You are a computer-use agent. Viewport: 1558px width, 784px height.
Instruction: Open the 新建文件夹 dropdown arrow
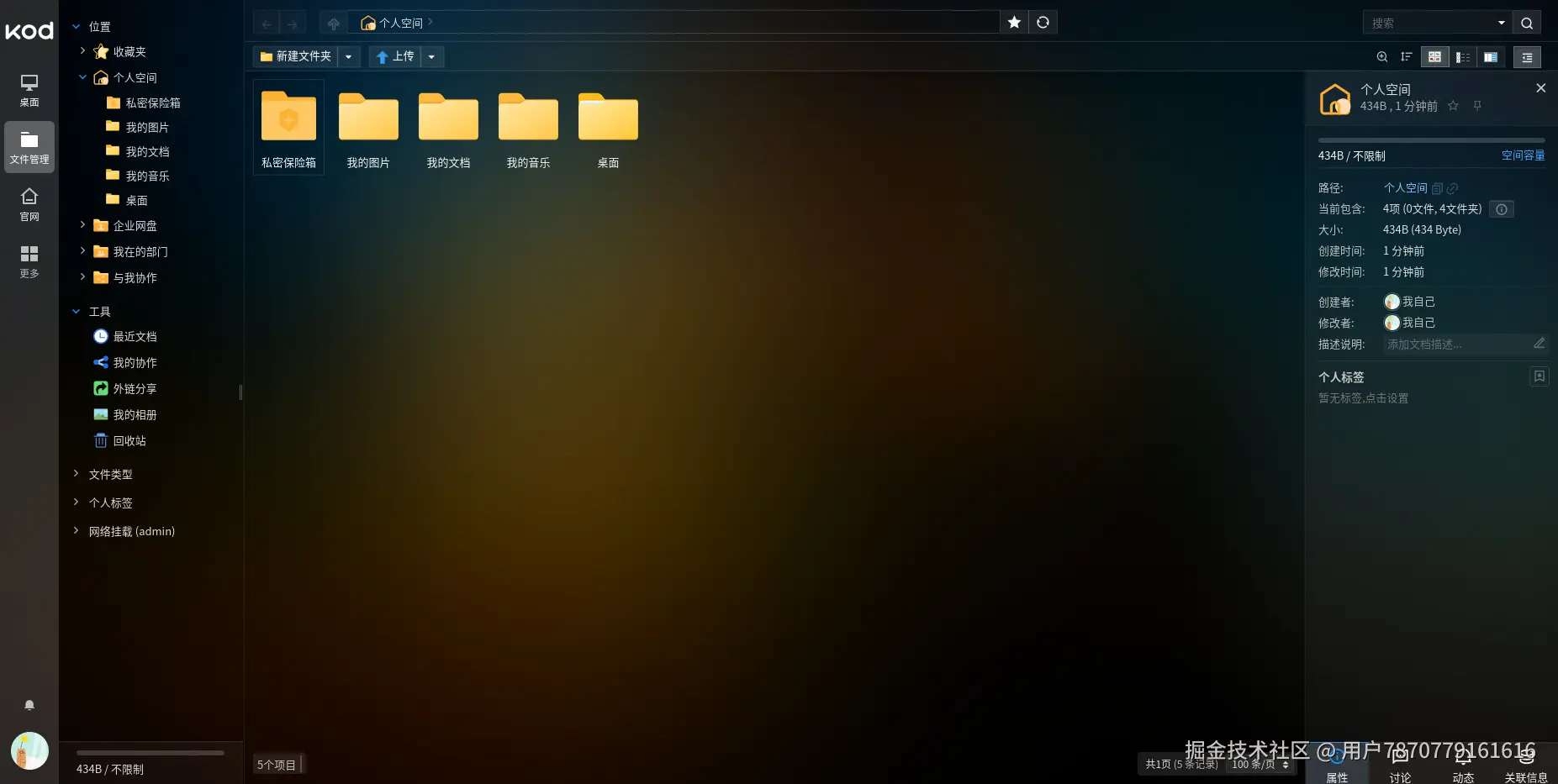click(x=348, y=56)
